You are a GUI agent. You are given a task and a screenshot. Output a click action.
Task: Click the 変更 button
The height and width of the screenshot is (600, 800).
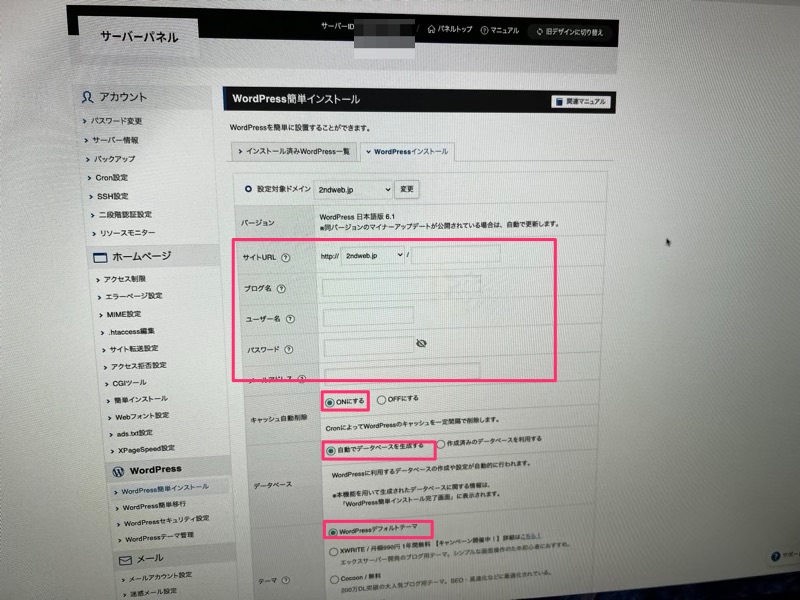407,189
